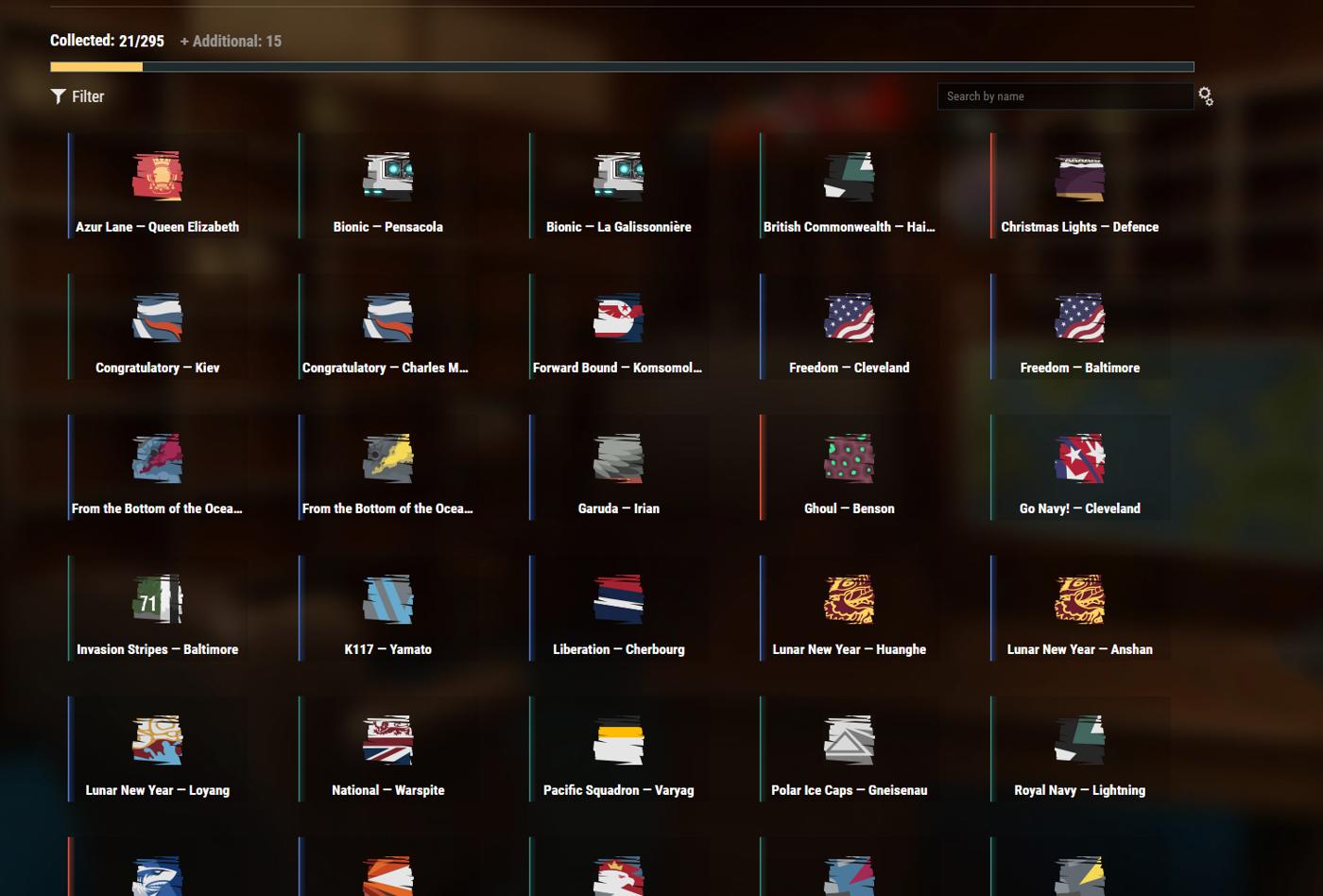Image resolution: width=1323 pixels, height=896 pixels.
Task: Choose the British Commonwealth camouflage icon
Action: tap(849, 176)
